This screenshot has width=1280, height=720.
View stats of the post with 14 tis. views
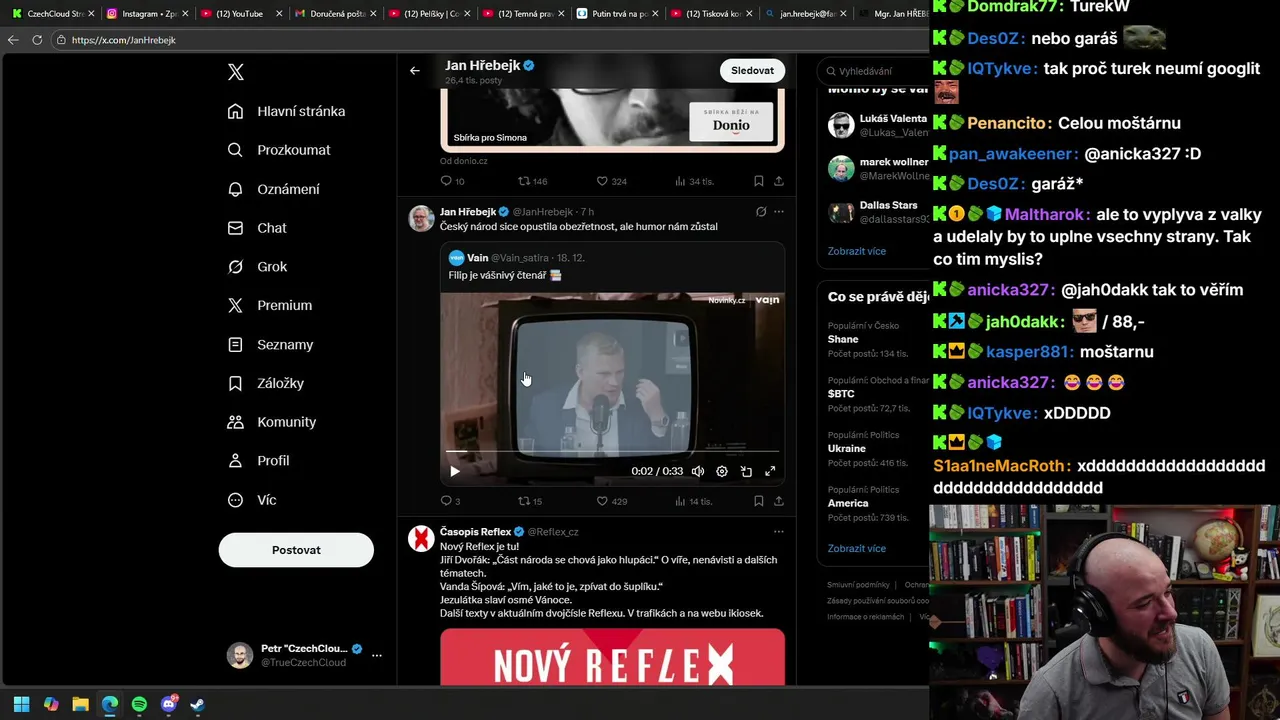[x=694, y=501]
